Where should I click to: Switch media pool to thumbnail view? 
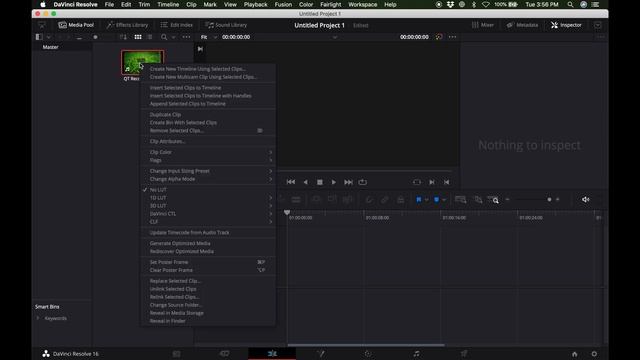click(x=138, y=37)
